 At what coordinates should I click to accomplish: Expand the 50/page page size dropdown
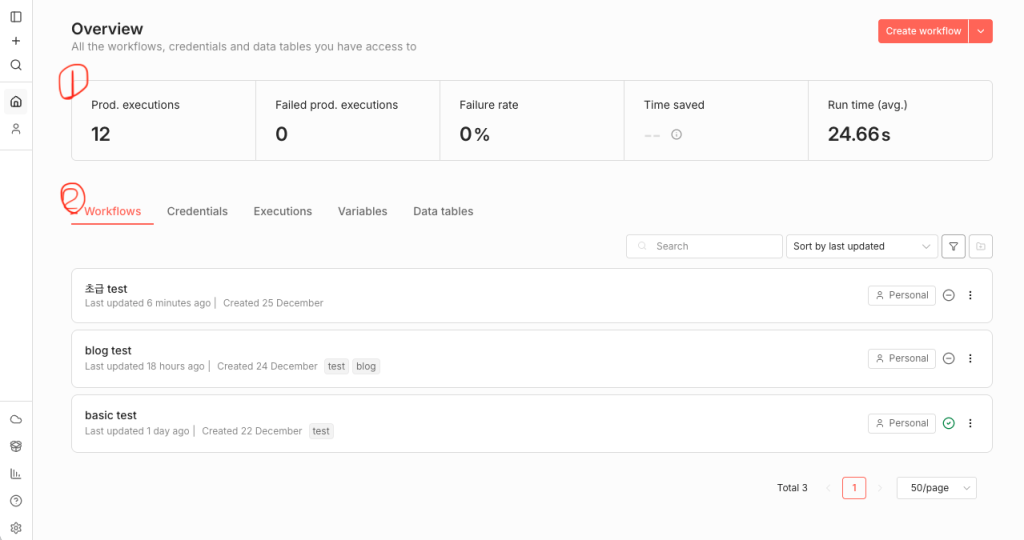click(x=936, y=488)
